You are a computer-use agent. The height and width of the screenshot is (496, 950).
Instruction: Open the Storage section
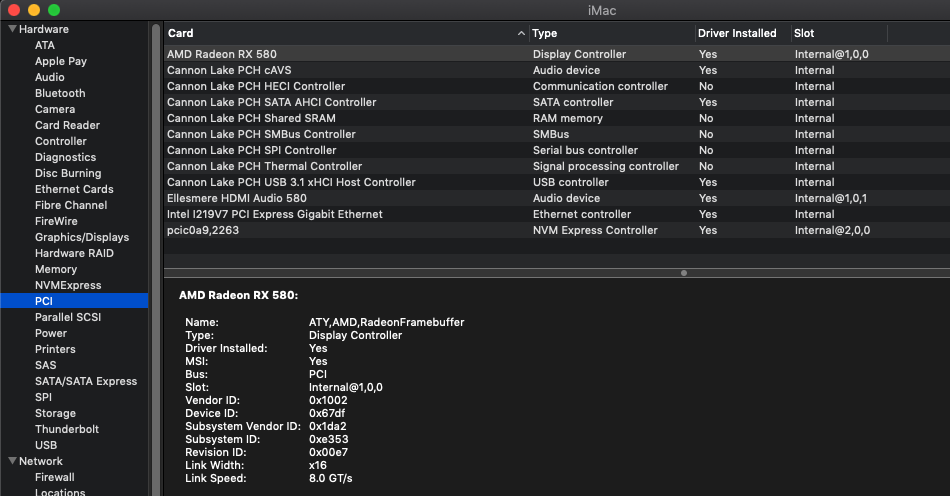[55, 414]
